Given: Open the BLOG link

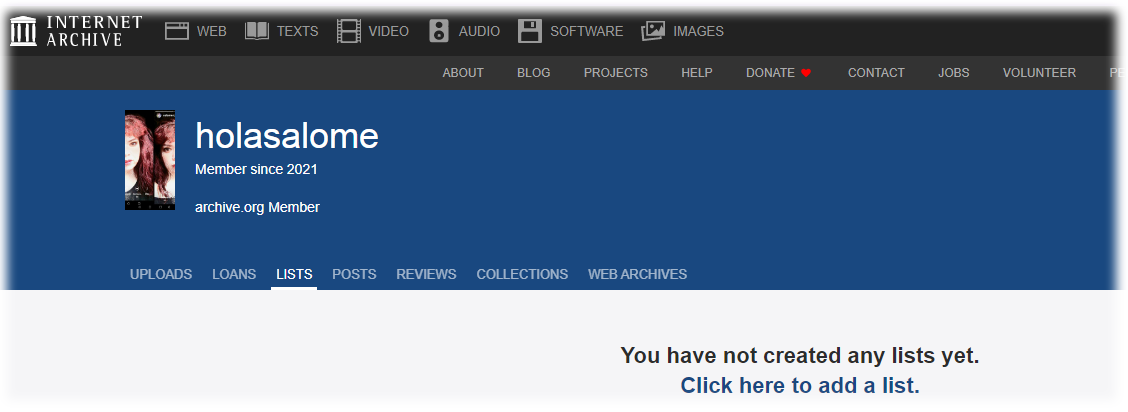Looking at the screenshot, I should 534,73.
